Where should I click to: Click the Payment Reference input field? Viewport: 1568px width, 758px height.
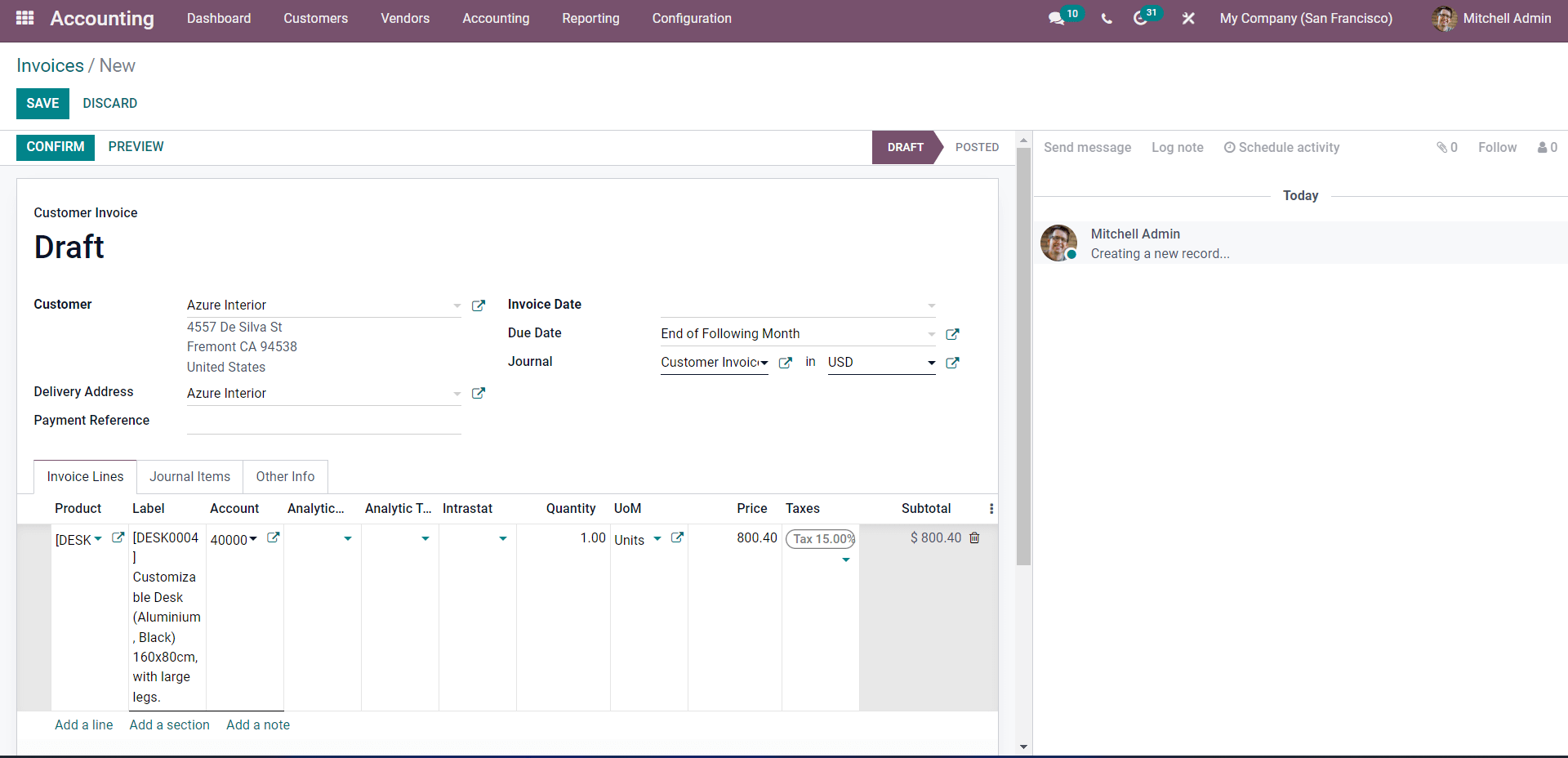[324, 421]
